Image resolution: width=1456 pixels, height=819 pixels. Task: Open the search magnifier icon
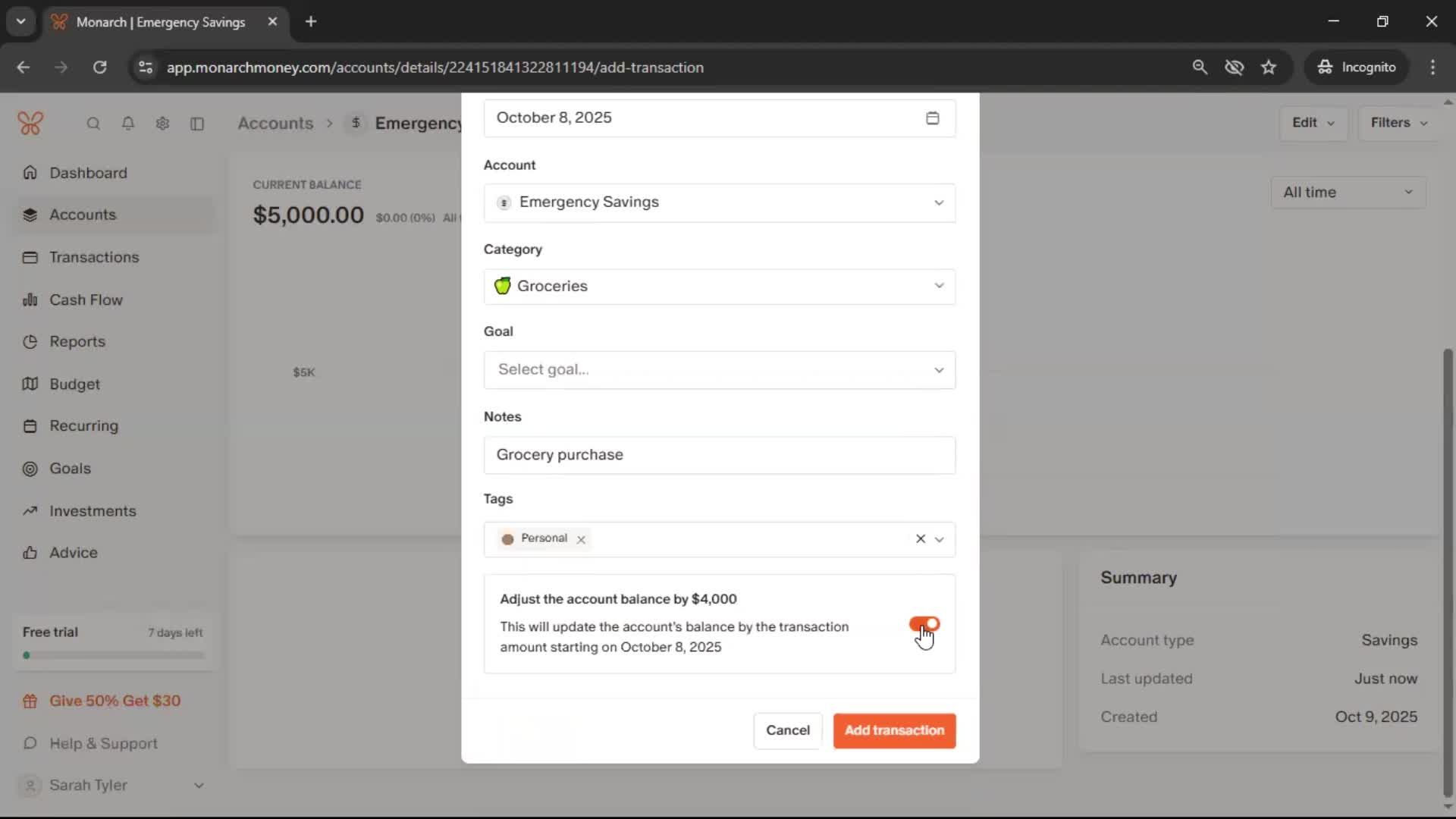[x=93, y=124]
